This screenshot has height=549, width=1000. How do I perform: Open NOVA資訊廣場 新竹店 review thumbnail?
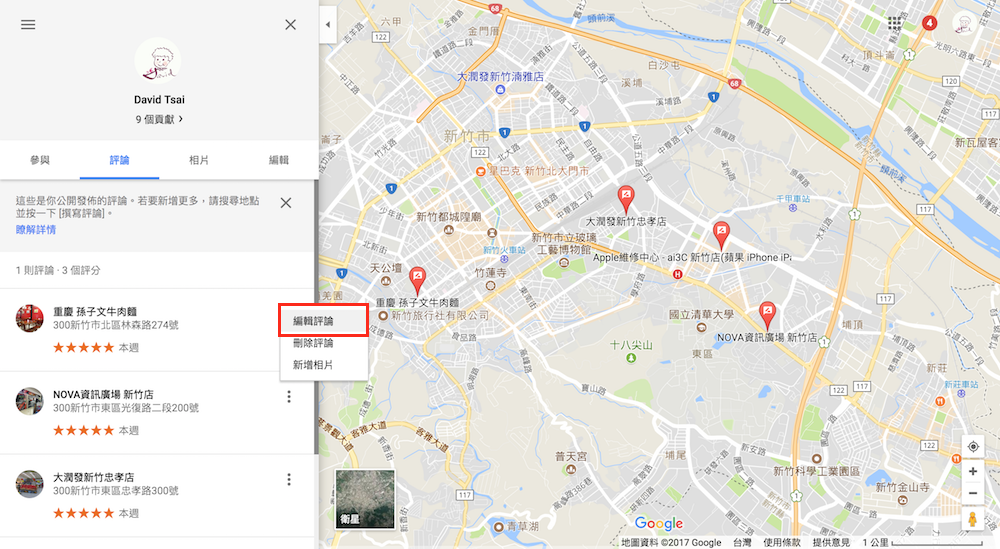[29, 401]
